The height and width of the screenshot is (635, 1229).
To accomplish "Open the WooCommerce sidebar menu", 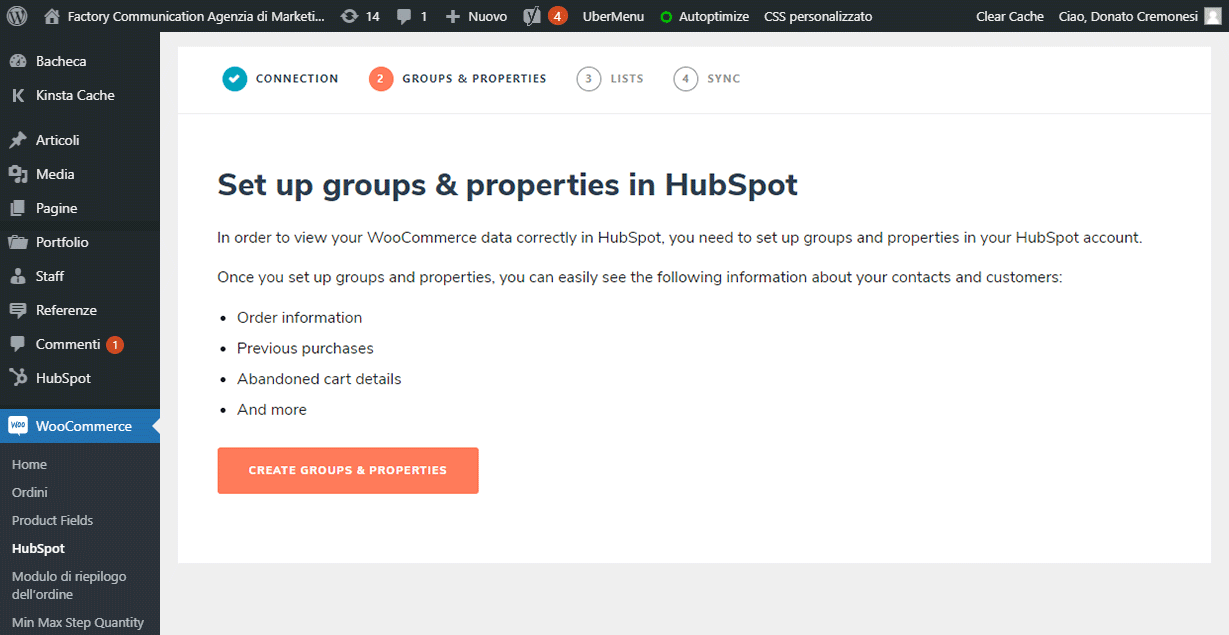I will [x=80, y=426].
